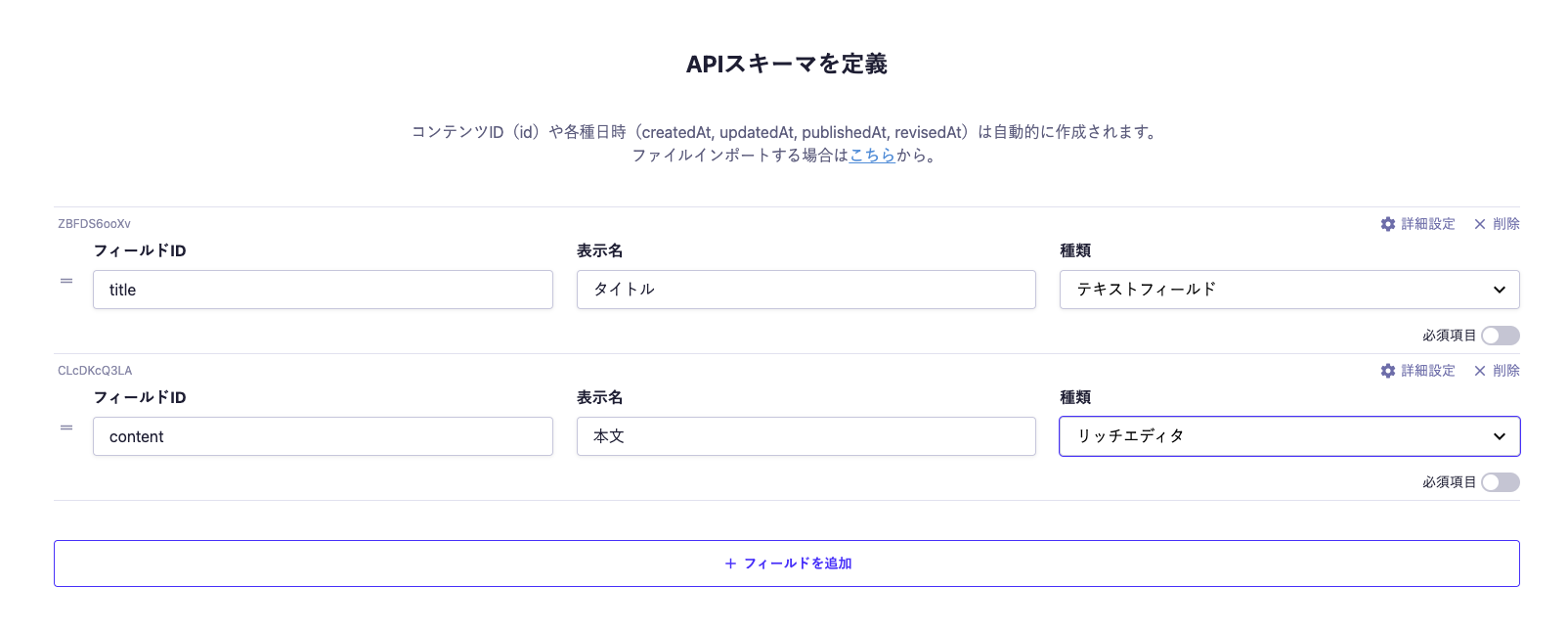
Task: Focus the title field ID input
Action: point(323,290)
